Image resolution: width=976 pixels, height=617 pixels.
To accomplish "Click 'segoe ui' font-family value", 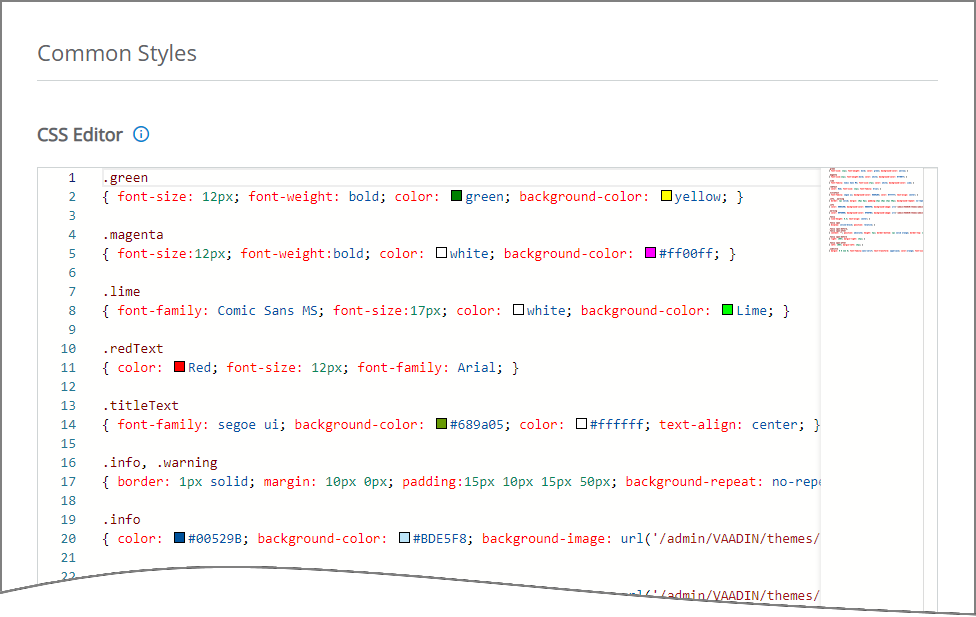I will [x=248, y=425].
